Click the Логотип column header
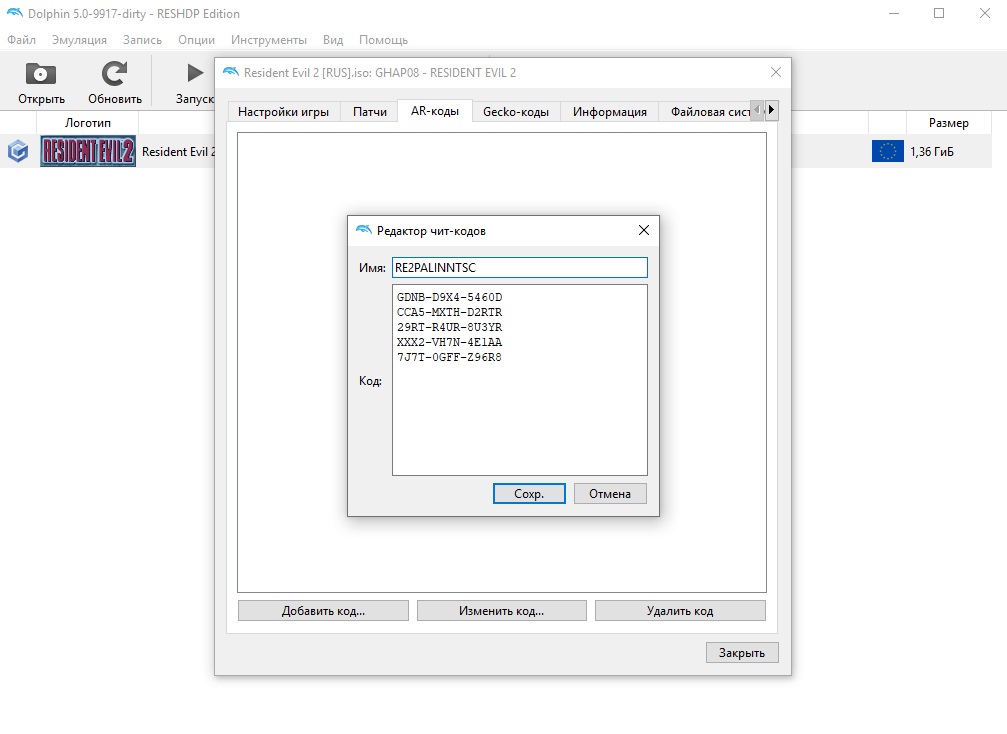Viewport: 1007px width, 734px height. [87, 123]
